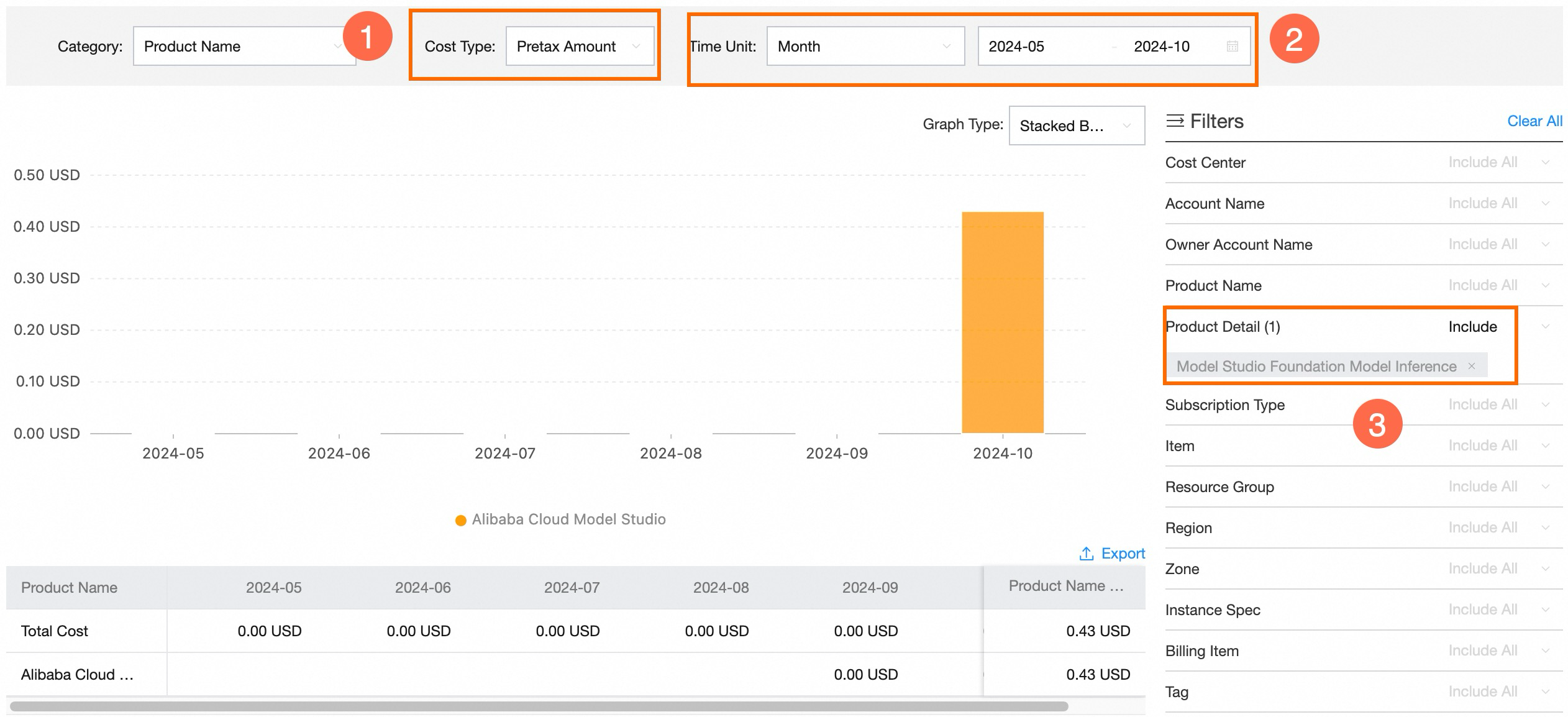This screenshot has height=717, width=1568.
Task: Click the end date field 2024-10
Action: tap(1162, 47)
